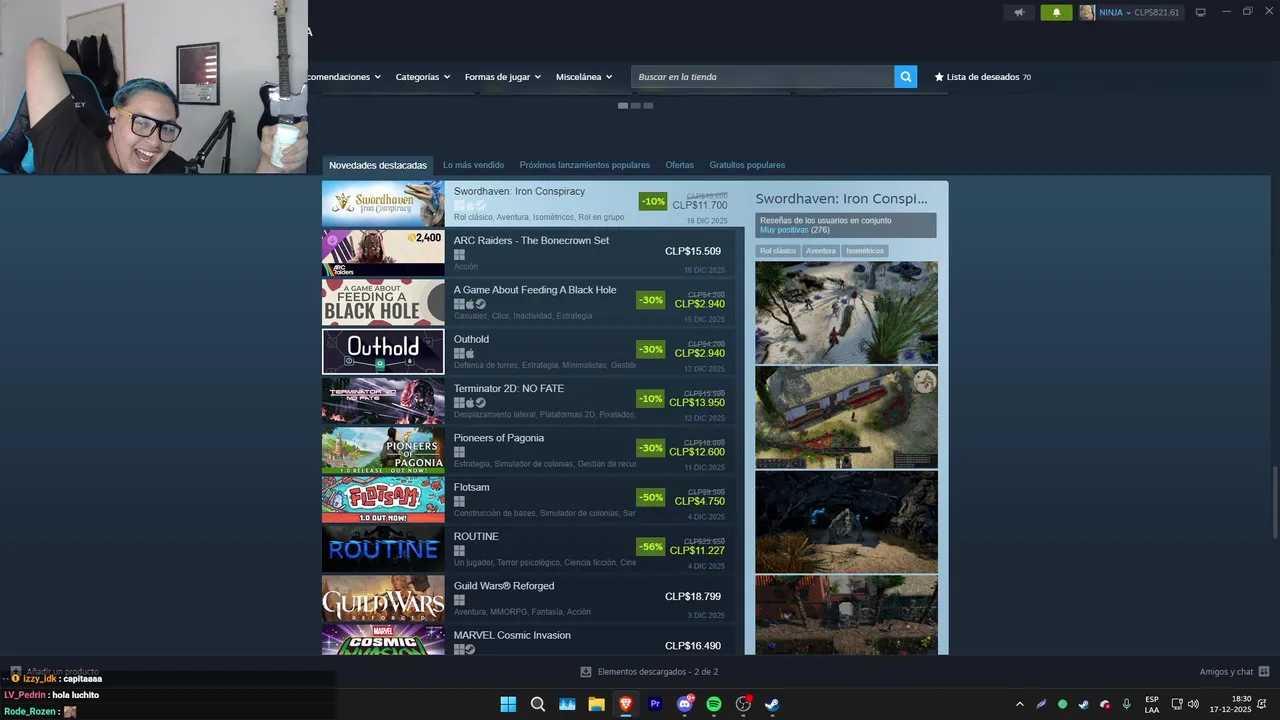Select first carousel page indicator

pos(623,105)
